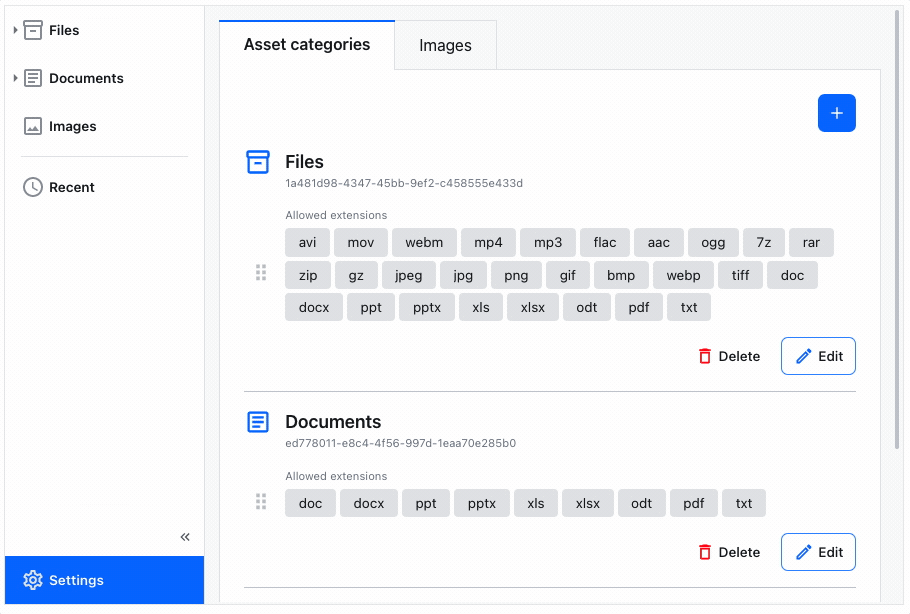Edit the Documents category
This screenshot has width=910, height=614.
pos(818,552)
